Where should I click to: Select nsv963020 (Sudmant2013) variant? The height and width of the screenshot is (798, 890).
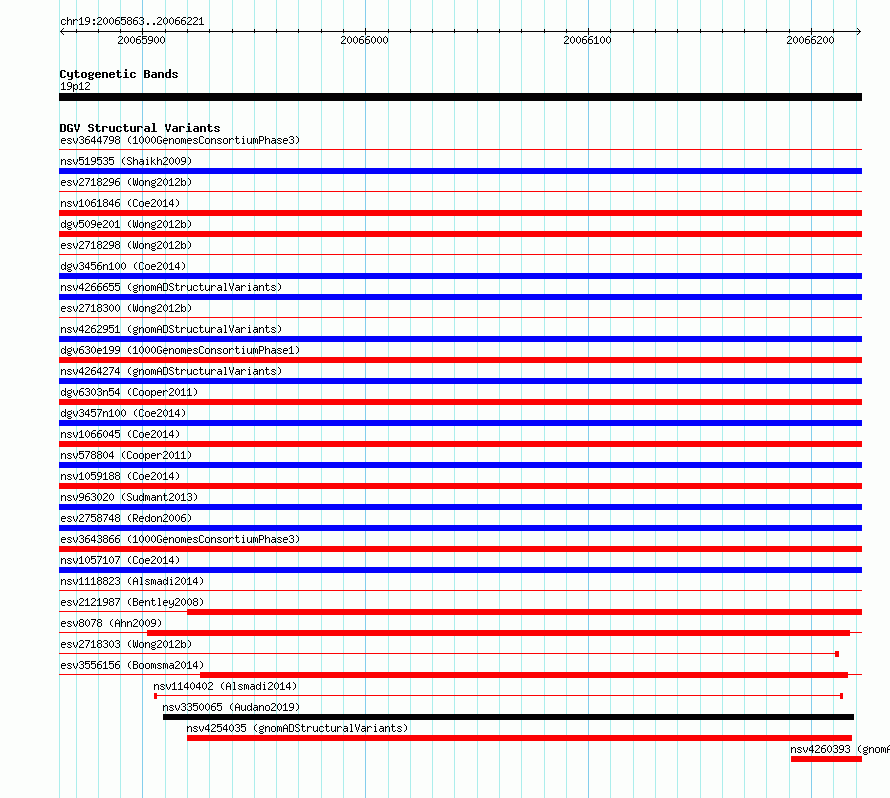[x=129, y=497]
